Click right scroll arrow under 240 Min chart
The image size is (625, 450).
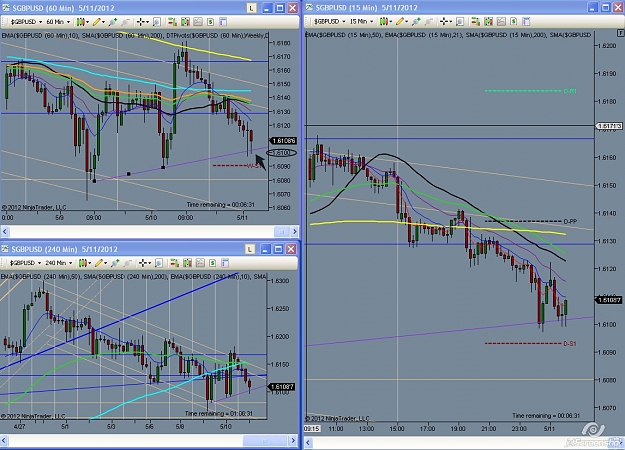click(x=293, y=440)
